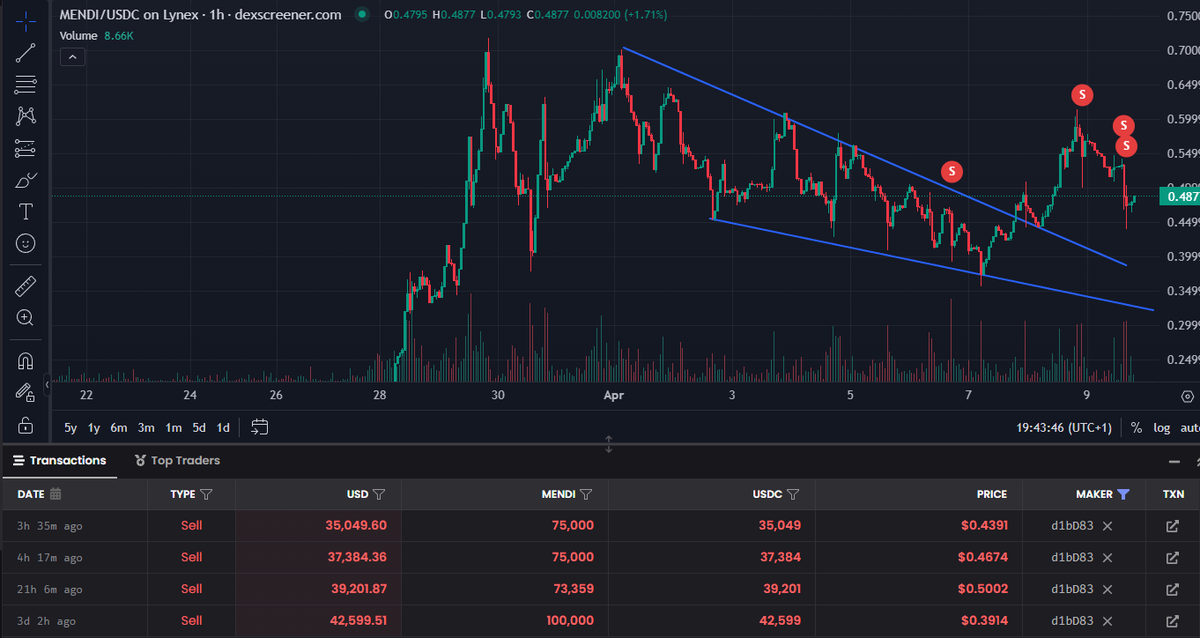Select the ruler measure tool
Image resolution: width=1200 pixels, height=638 pixels.
tap(26, 286)
